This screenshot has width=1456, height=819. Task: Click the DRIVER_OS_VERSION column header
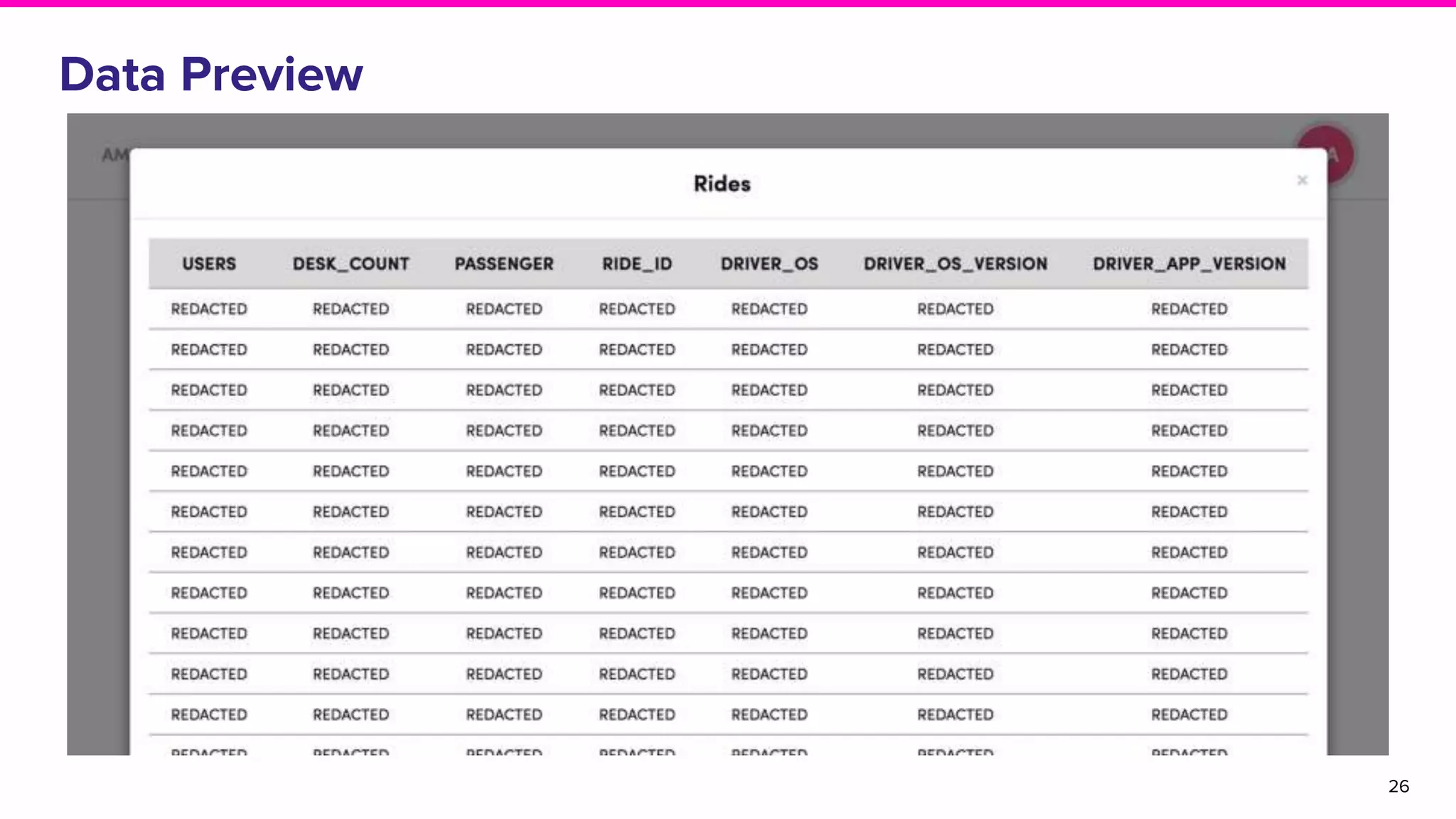955,264
